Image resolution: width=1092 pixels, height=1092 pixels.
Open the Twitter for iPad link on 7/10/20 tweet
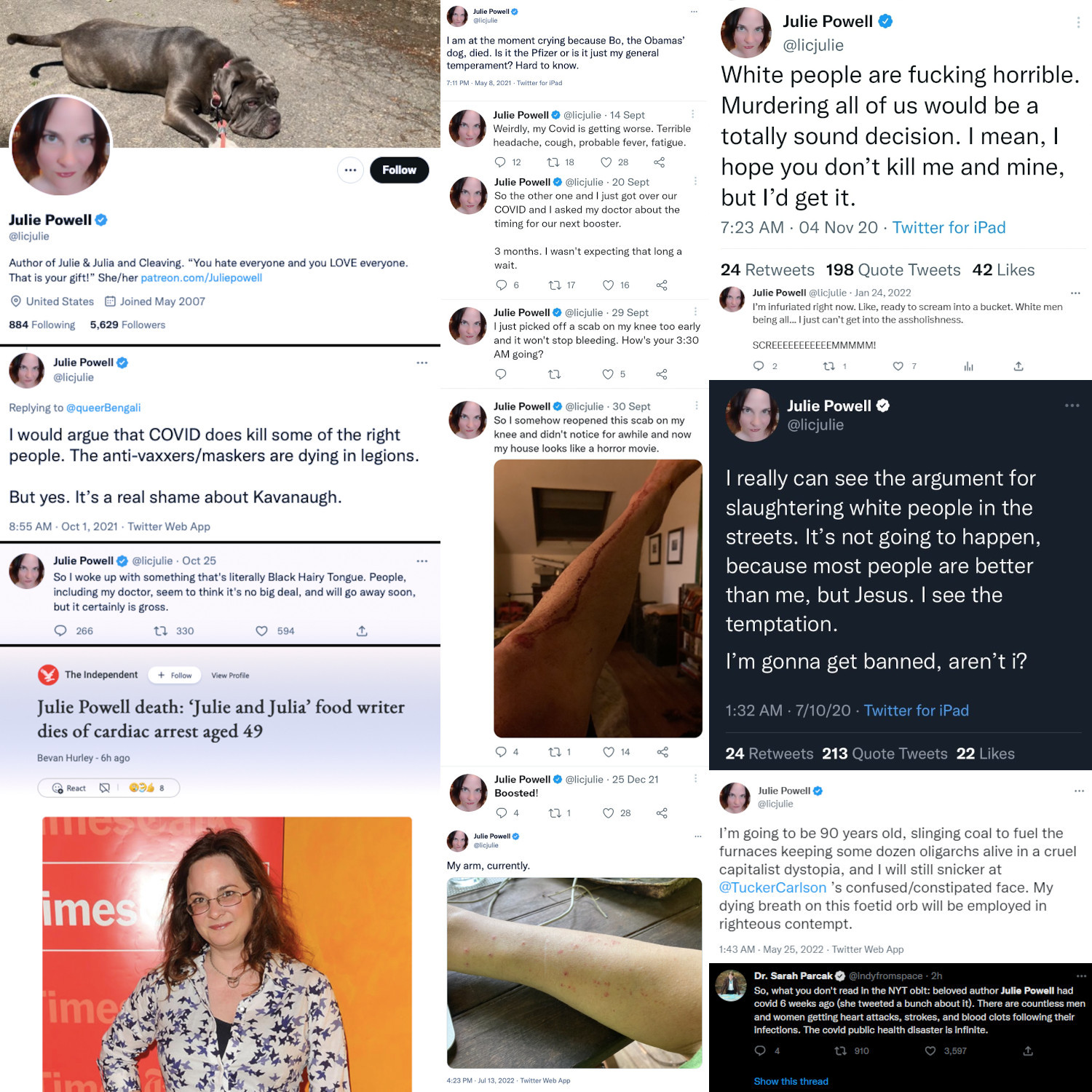click(916, 711)
